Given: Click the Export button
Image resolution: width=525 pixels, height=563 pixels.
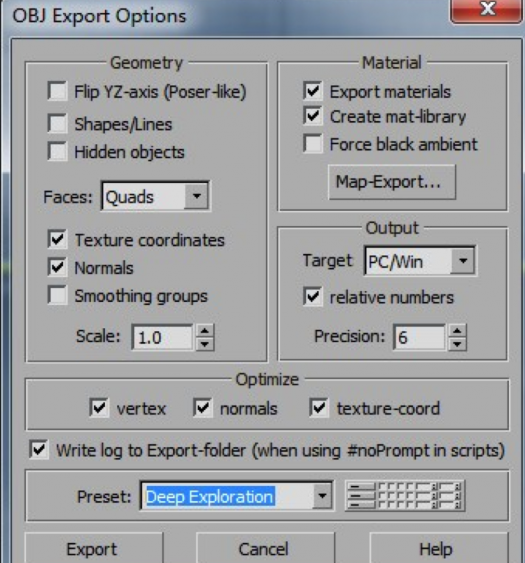Looking at the screenshot, I should pos(94,548).
